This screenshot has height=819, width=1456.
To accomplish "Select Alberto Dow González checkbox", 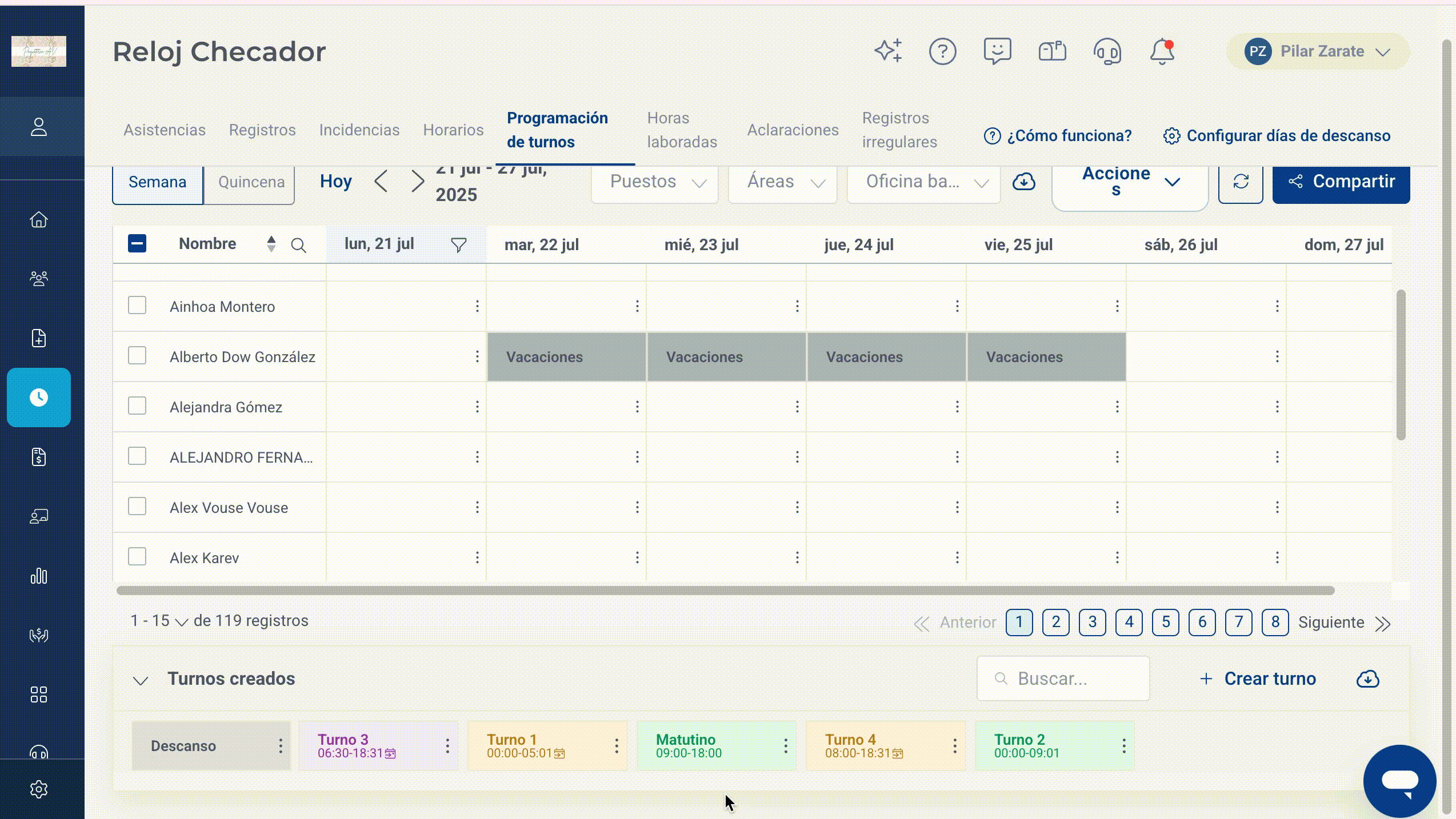I will 137,356.
